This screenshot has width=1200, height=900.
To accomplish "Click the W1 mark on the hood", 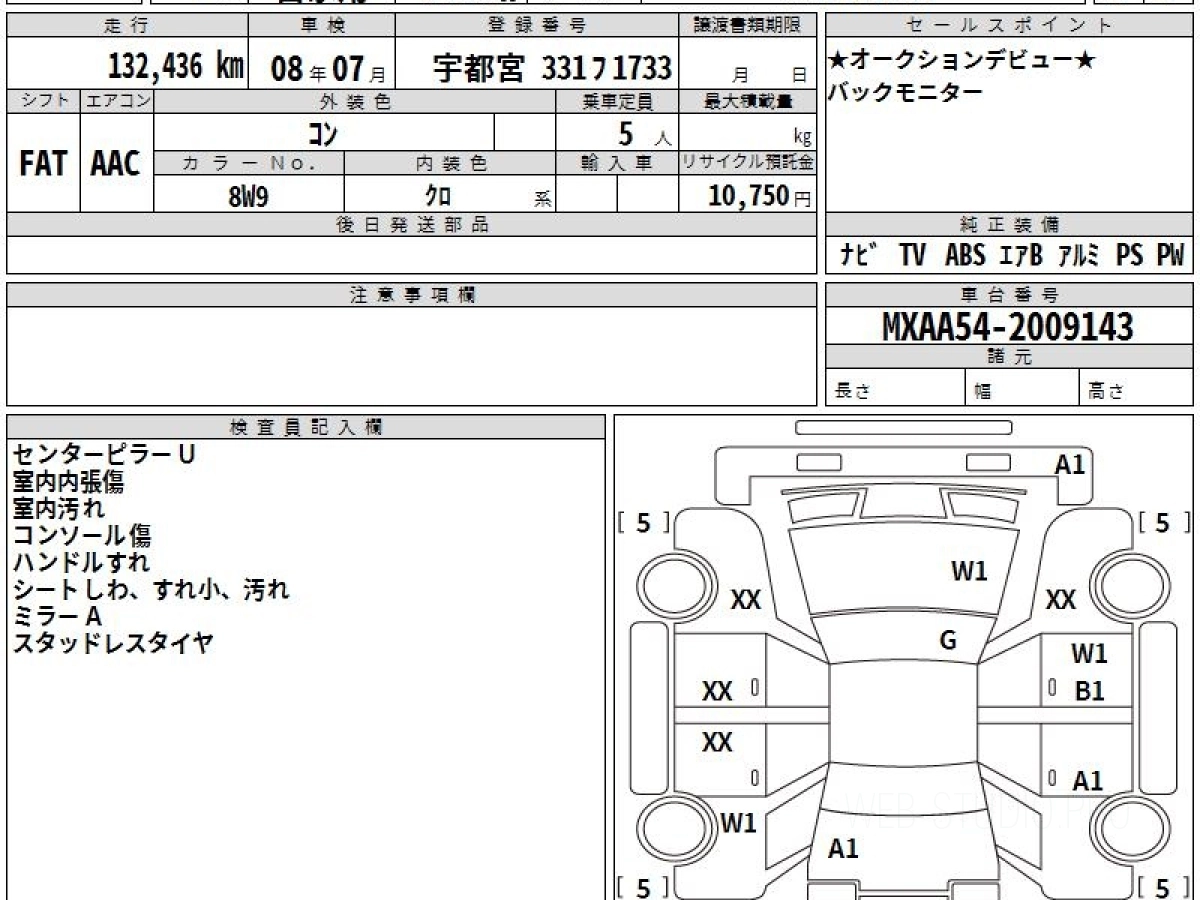I will pyautogui.click(x=969, y=571).
